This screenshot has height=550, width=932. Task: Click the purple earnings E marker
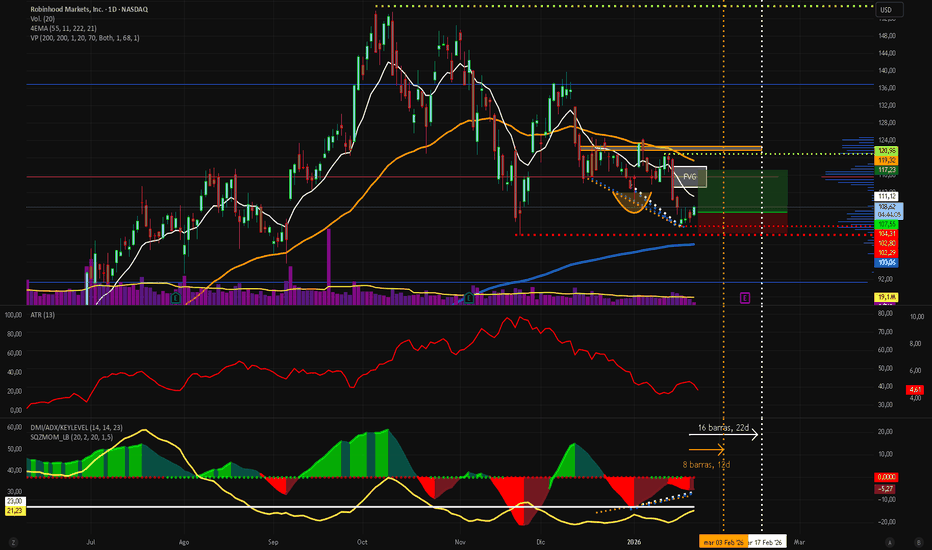(745, 297)
